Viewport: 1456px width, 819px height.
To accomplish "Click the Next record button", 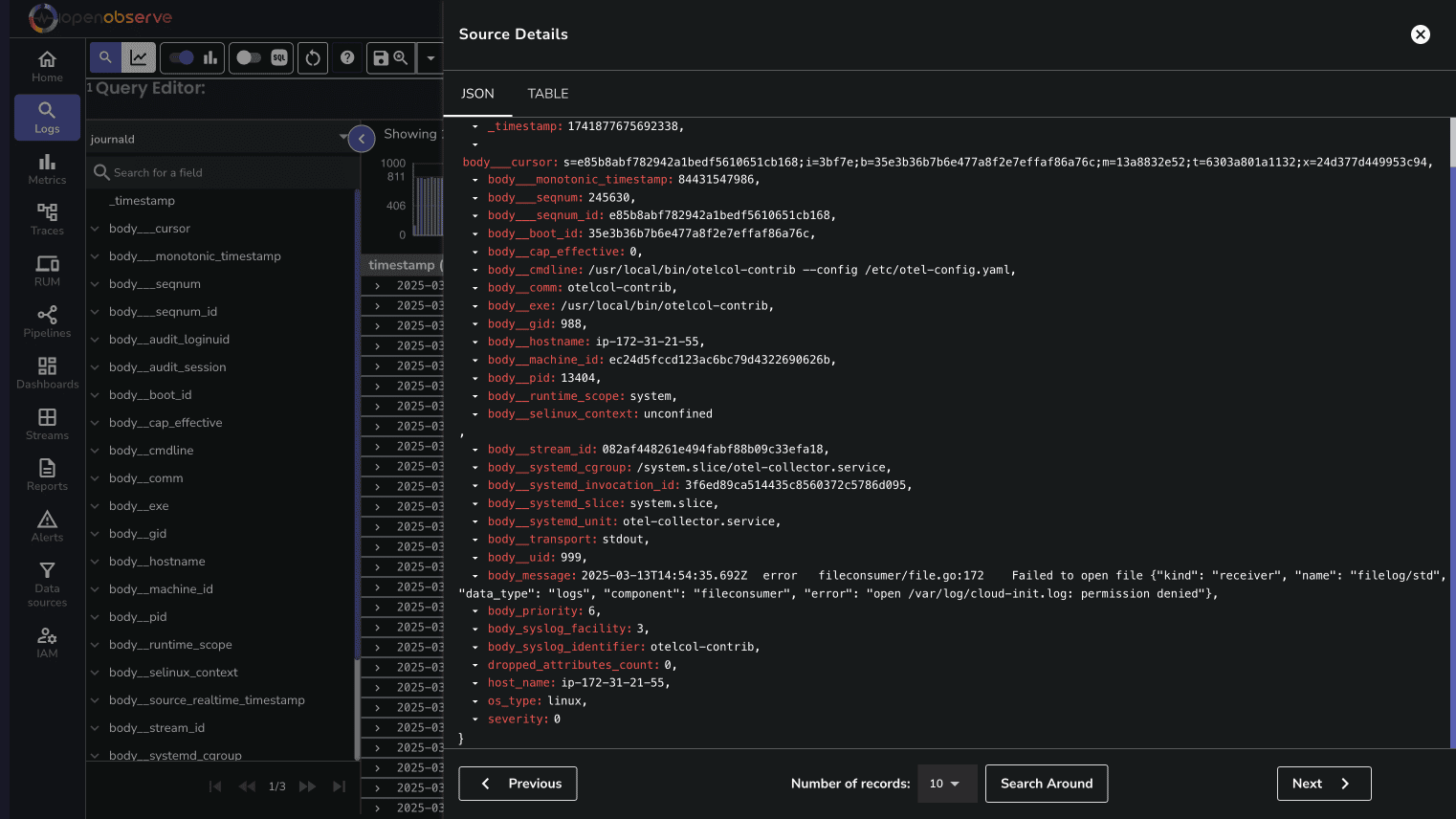I will coord(1324,784).
